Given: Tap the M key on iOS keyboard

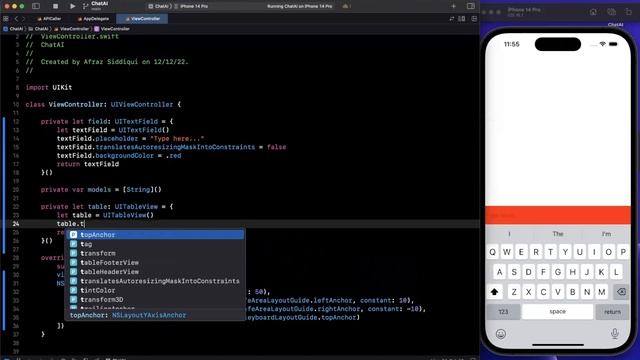Looking at the screenshot, I should [602, 292].
